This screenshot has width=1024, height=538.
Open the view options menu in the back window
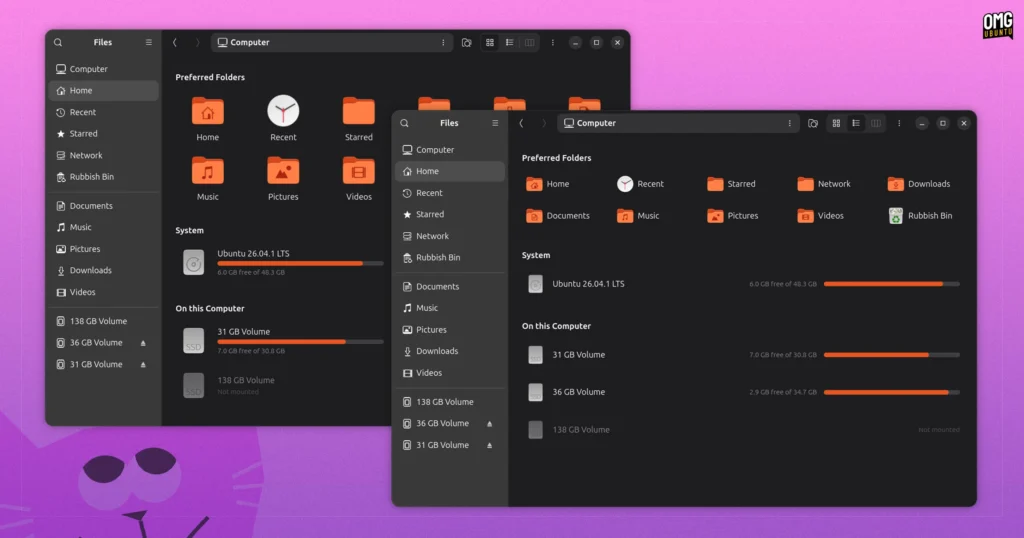click(x=552, y=42)
